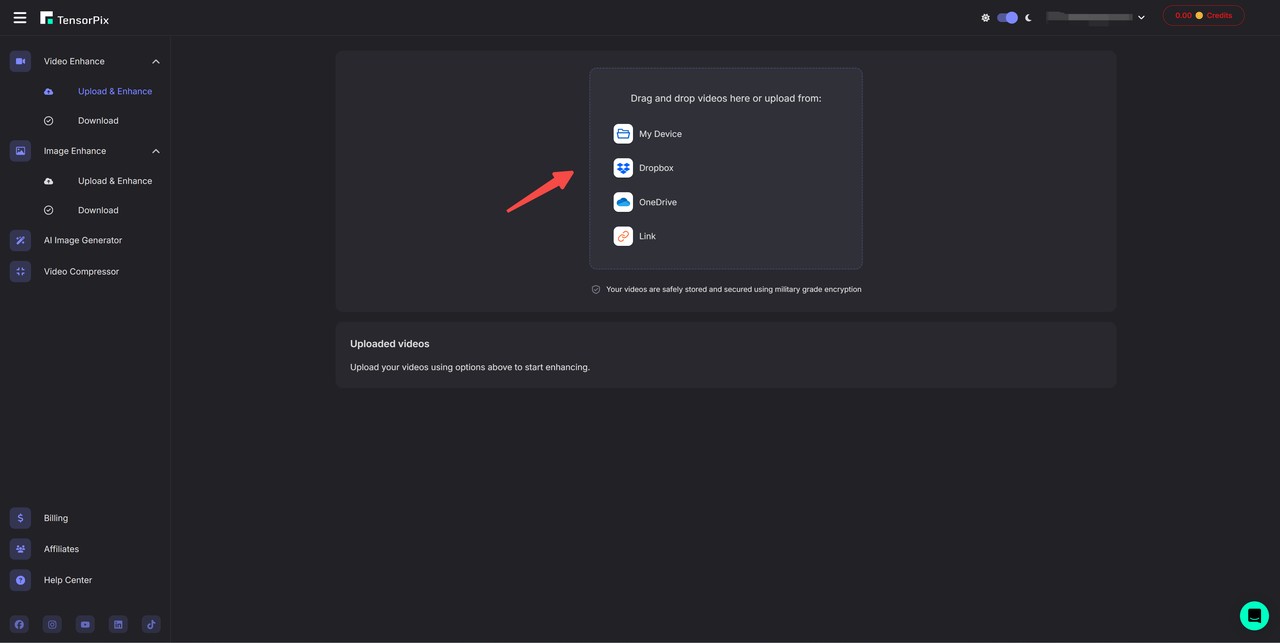
Task: Collapse the Image Enhance section
Action: pos(155,151)
